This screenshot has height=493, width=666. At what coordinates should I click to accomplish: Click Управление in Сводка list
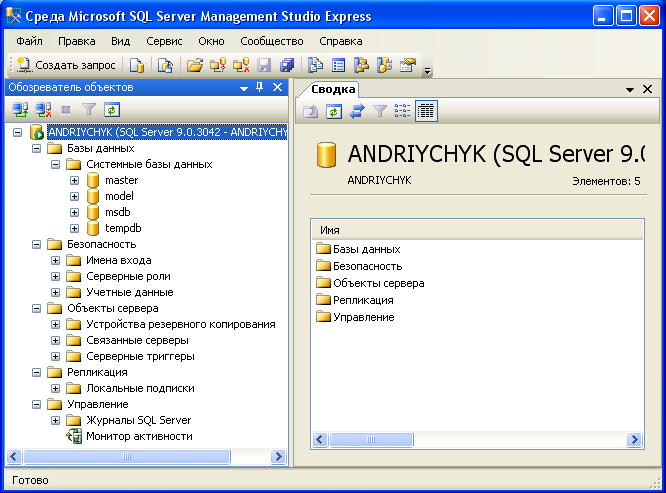[364, 317]
